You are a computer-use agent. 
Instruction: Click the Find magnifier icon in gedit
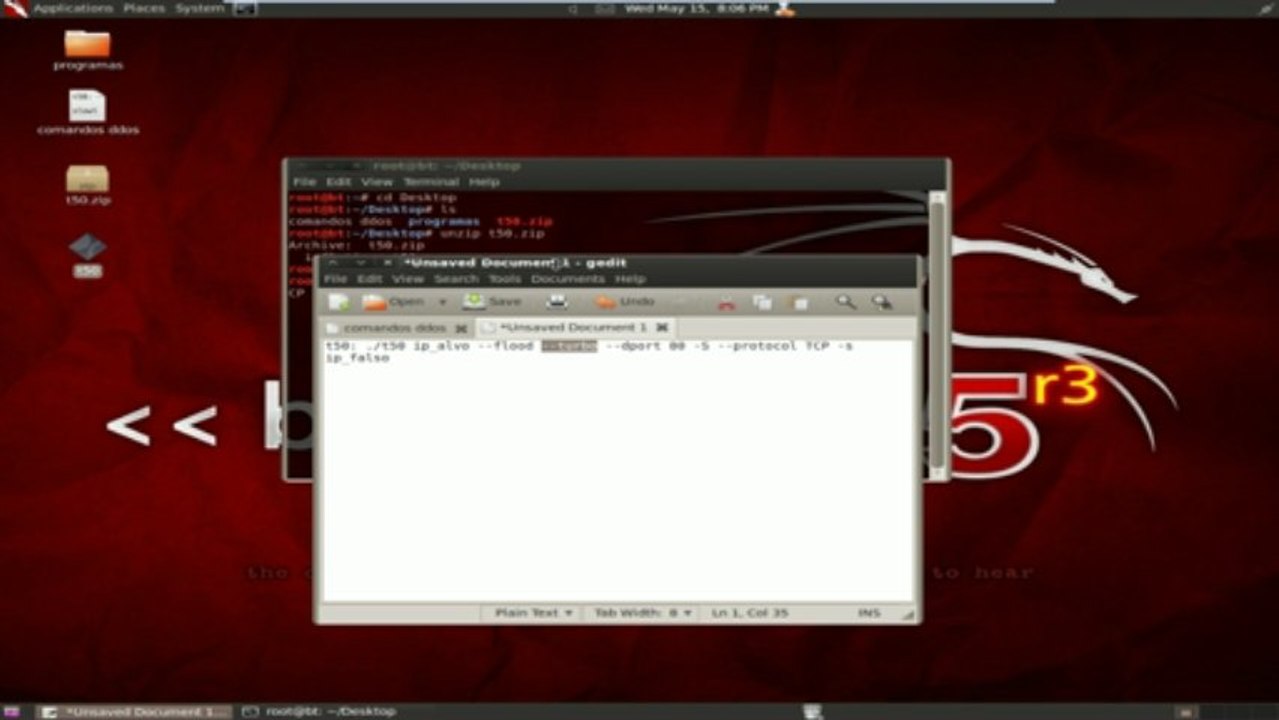846,302
